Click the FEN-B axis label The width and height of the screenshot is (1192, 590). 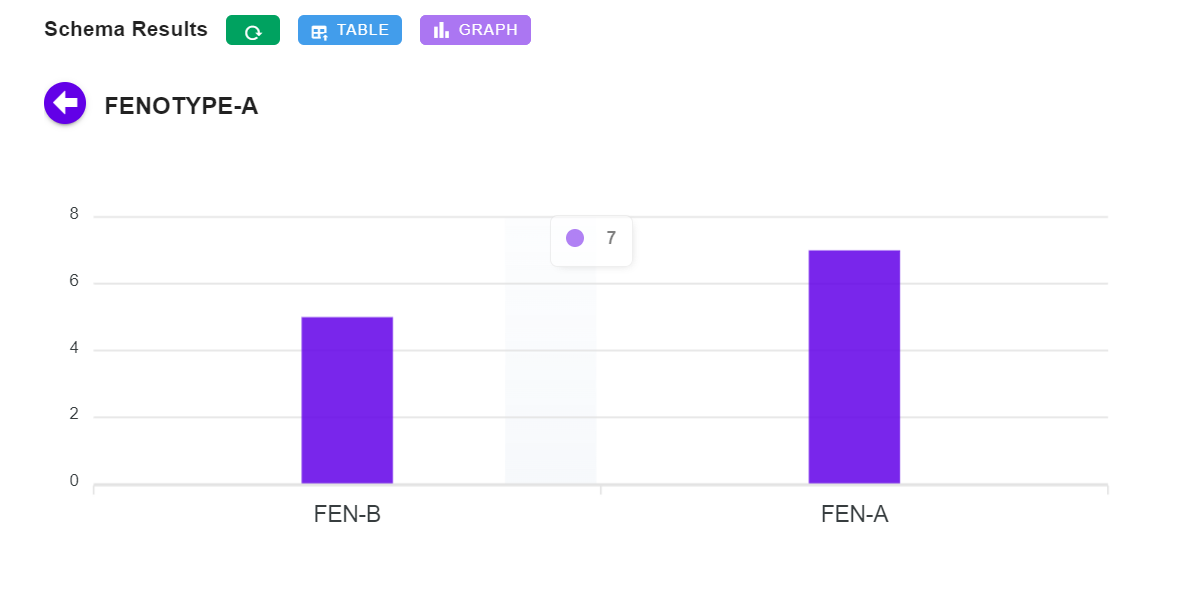347,515
